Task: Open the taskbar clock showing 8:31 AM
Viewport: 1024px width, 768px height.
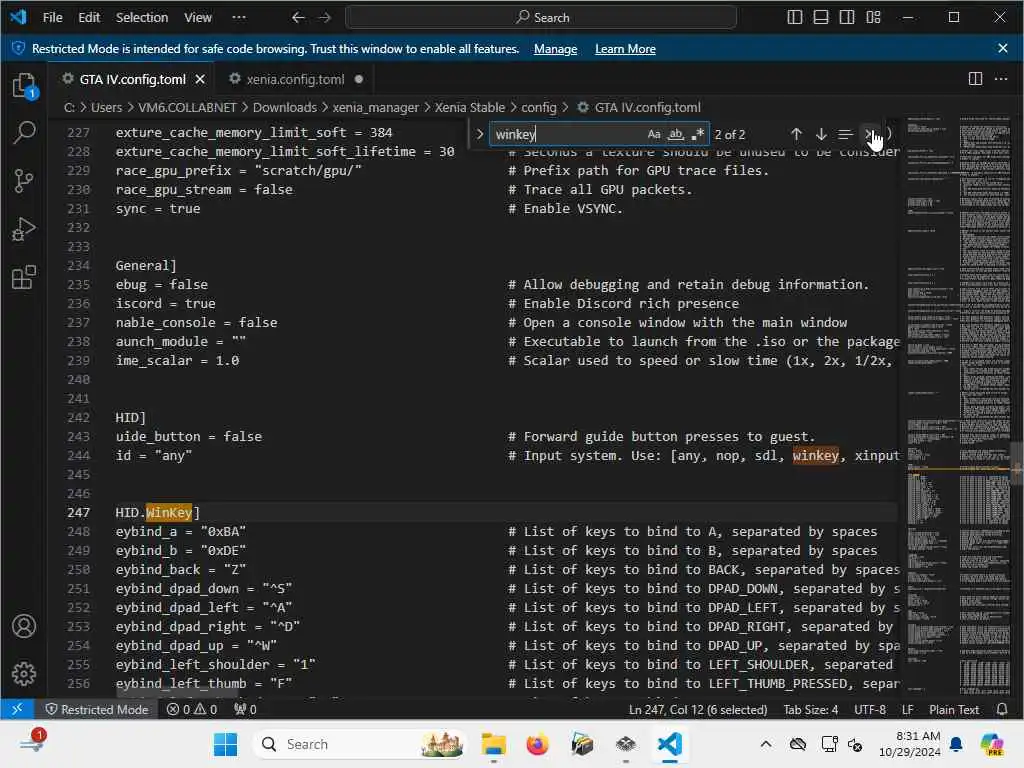Action: pyautogui.click(x=909, y=744)
